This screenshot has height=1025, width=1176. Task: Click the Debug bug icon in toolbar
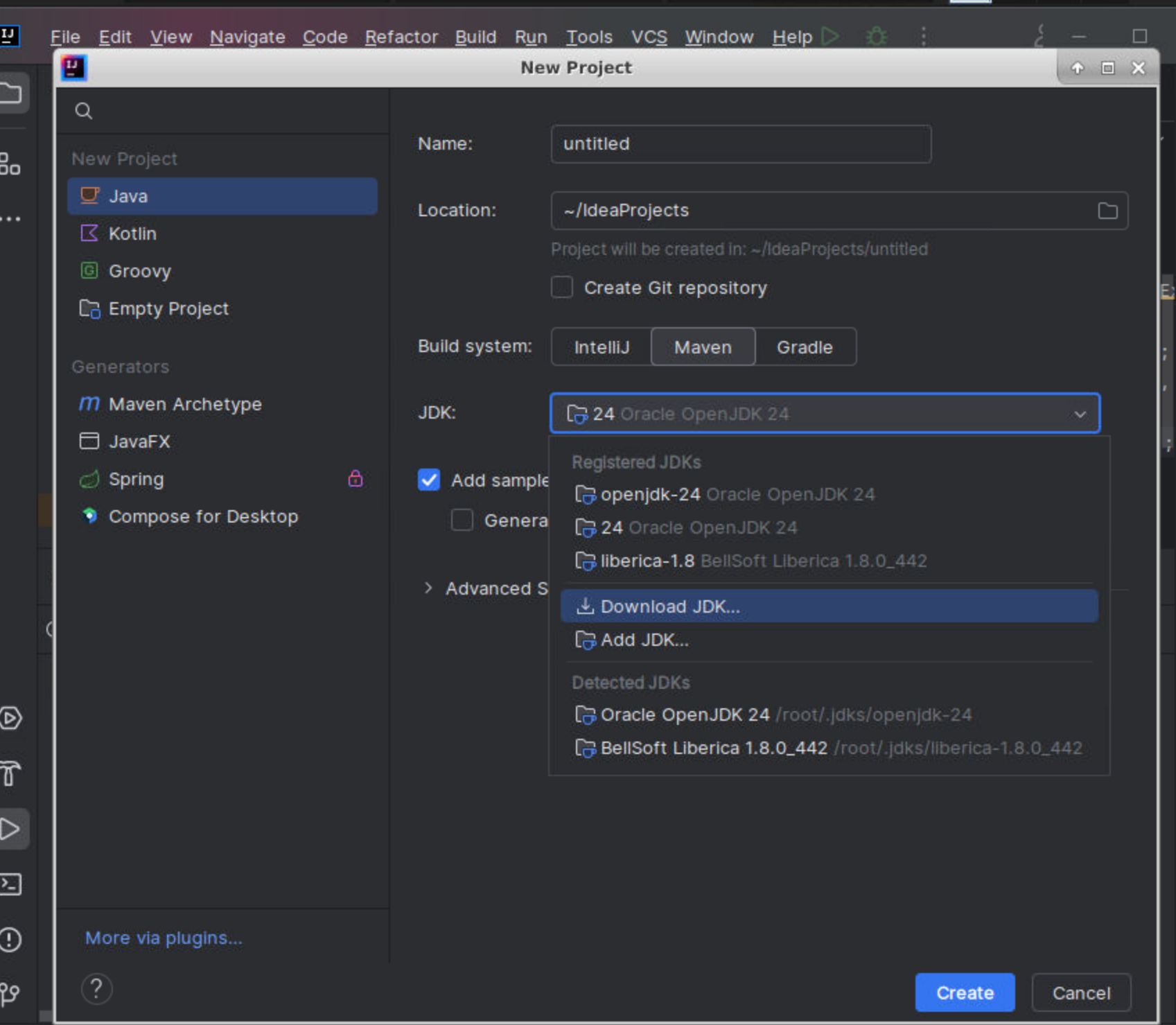click(877, 35)
